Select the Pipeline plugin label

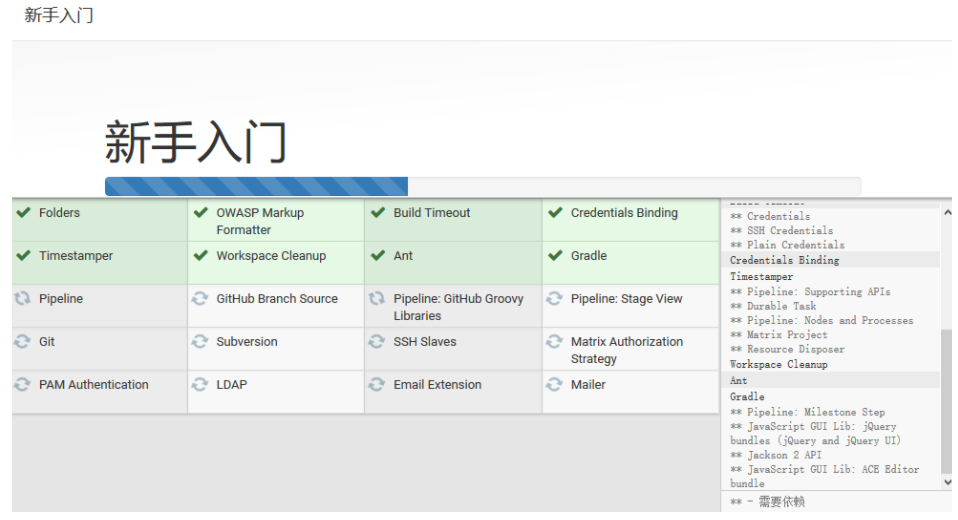61,298
